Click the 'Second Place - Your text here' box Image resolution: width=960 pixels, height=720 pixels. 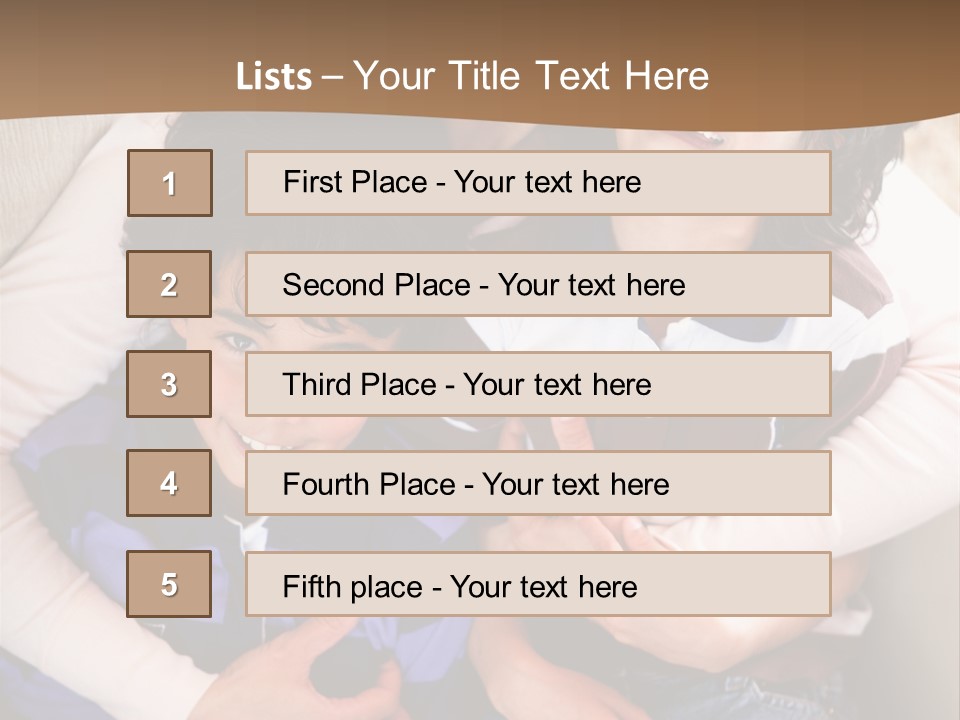[x=538, y=284]
